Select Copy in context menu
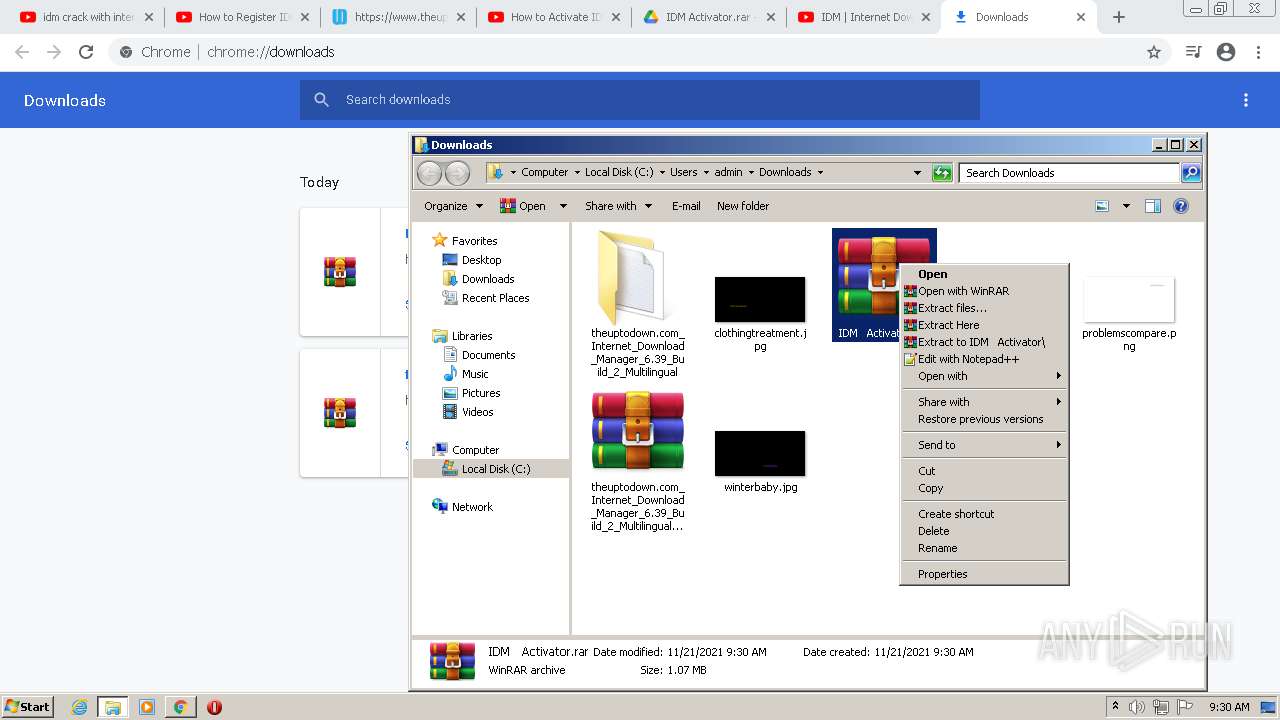This screenshot has width=1280, height=720. pos(984,488)
